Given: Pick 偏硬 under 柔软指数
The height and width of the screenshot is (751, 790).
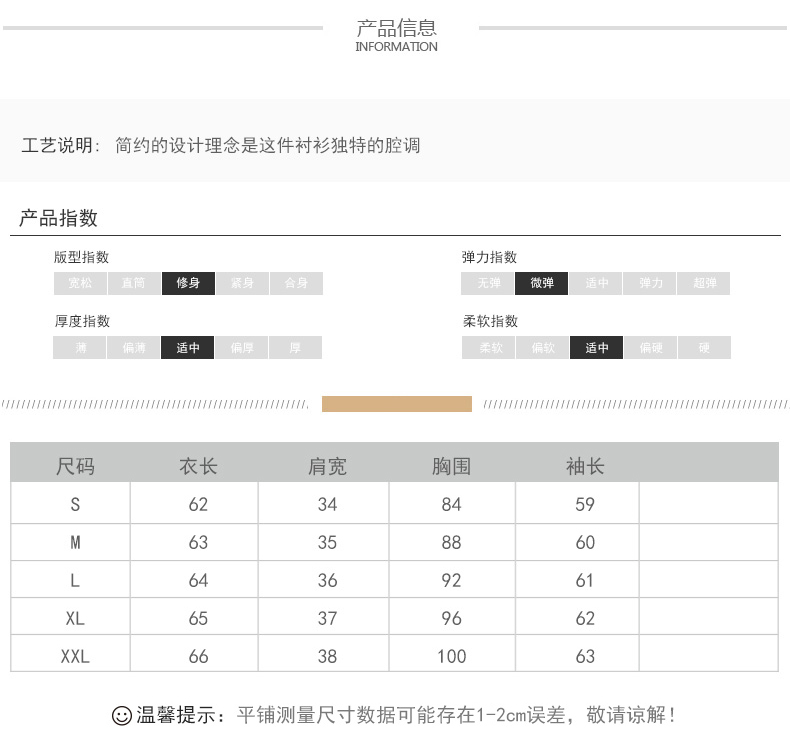Looking at the screenshot, I should (x=651, y=348).
